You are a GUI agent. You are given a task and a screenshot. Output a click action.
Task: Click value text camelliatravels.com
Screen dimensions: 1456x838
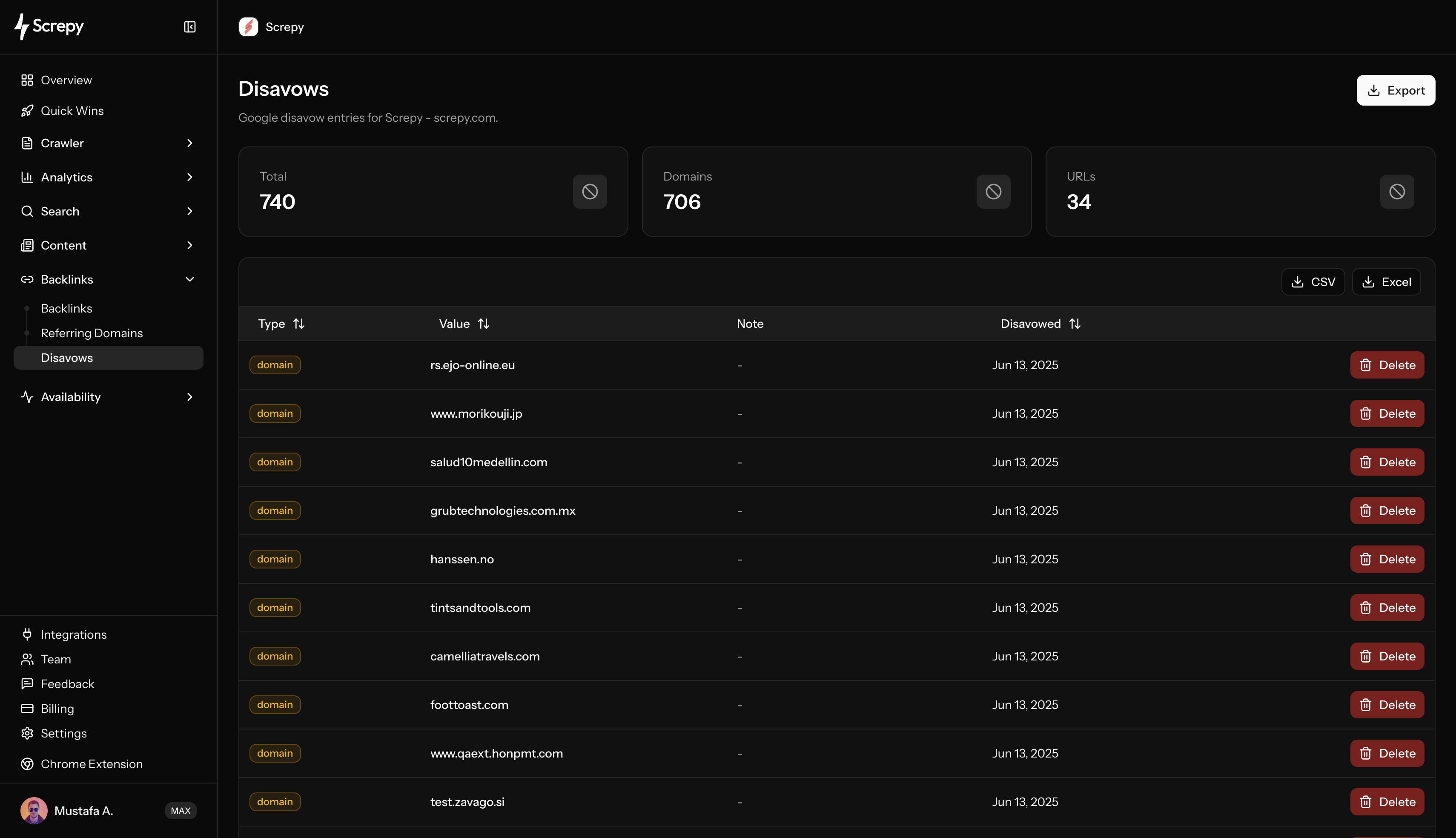click(485, 656)
